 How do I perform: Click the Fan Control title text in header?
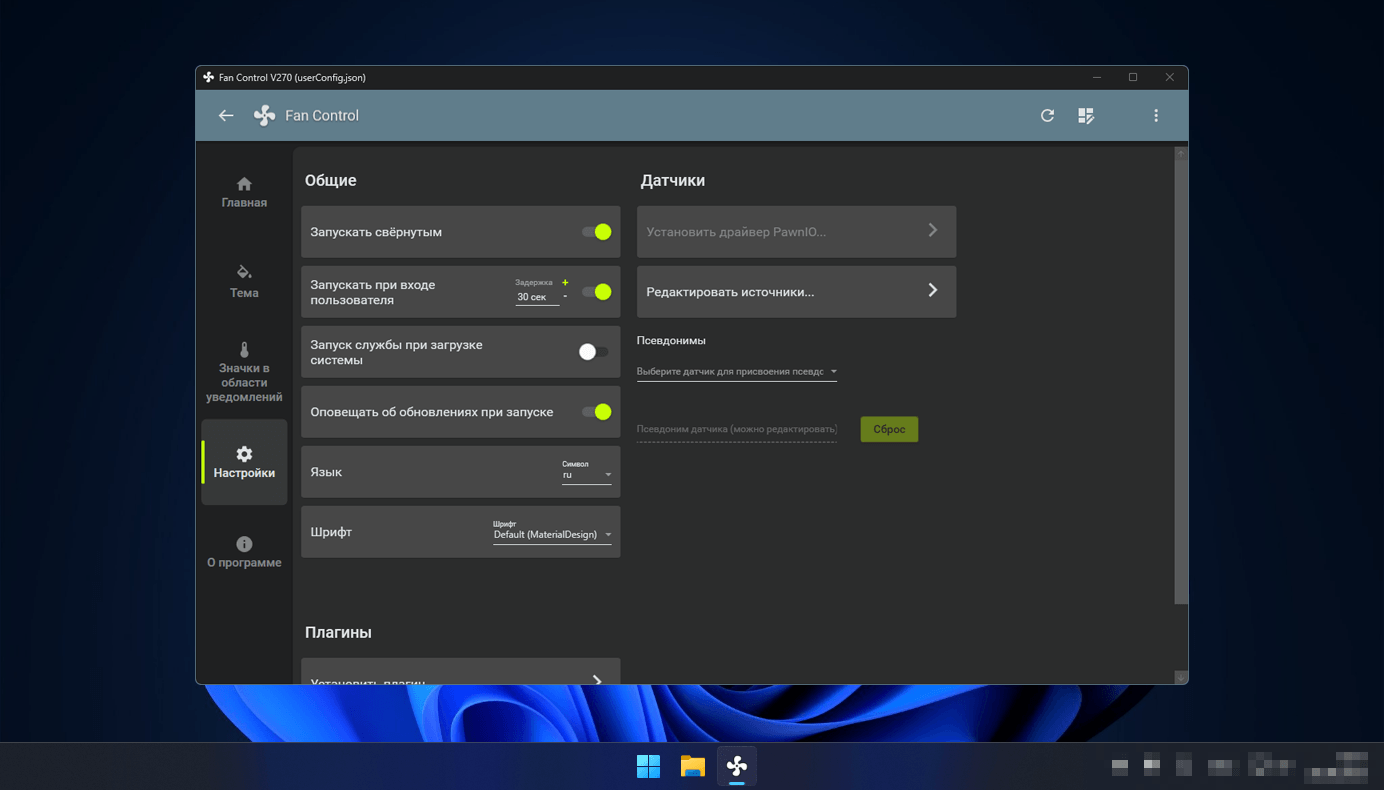coord(322,116)
